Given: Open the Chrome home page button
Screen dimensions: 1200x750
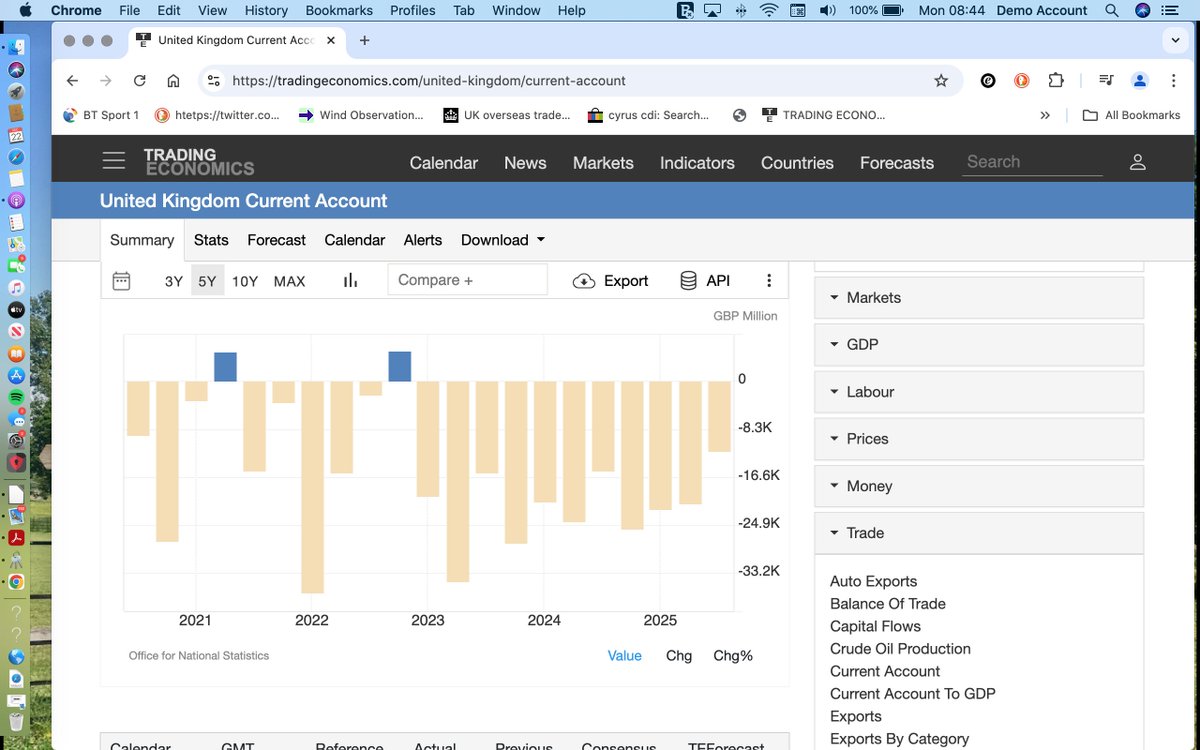Looking at the screenshot, I should point(173,81).
